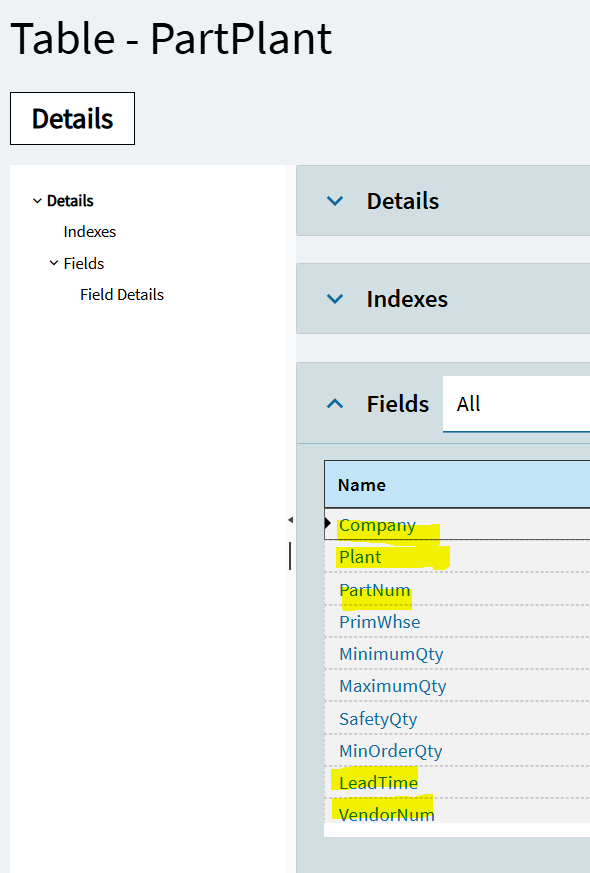590x873 pixels.
Task: Open the LeadTime field link
Action: (x=378, y=783)
